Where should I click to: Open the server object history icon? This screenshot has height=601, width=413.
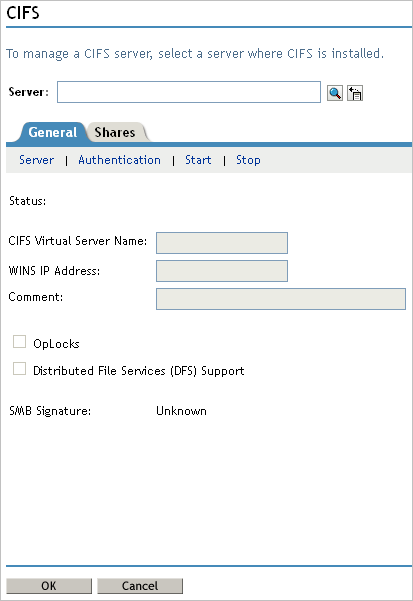355,93
